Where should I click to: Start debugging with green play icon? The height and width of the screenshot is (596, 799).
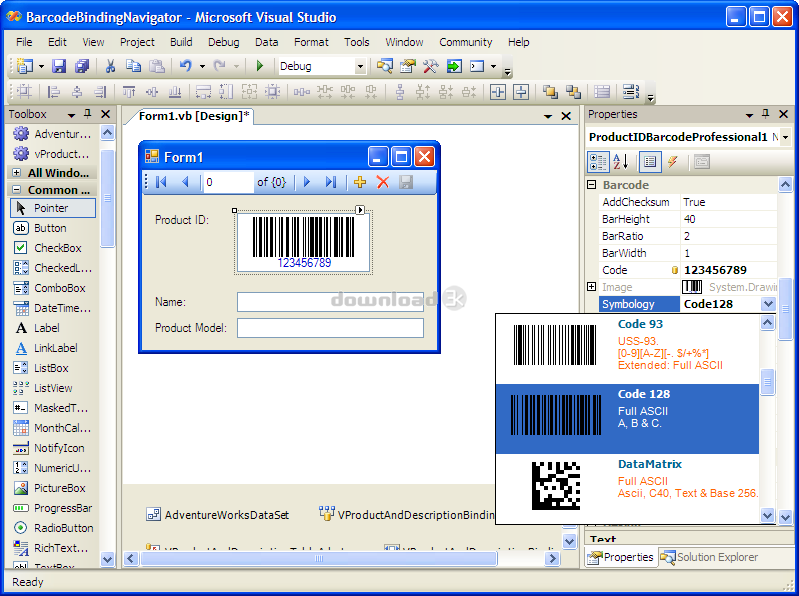(x=260, y=66)
